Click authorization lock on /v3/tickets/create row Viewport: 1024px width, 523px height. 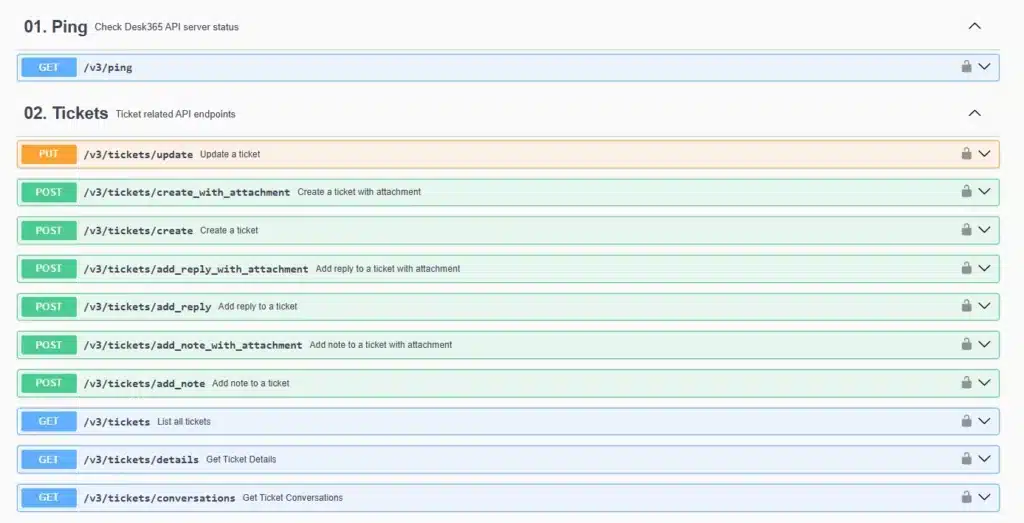click(966, 230)
